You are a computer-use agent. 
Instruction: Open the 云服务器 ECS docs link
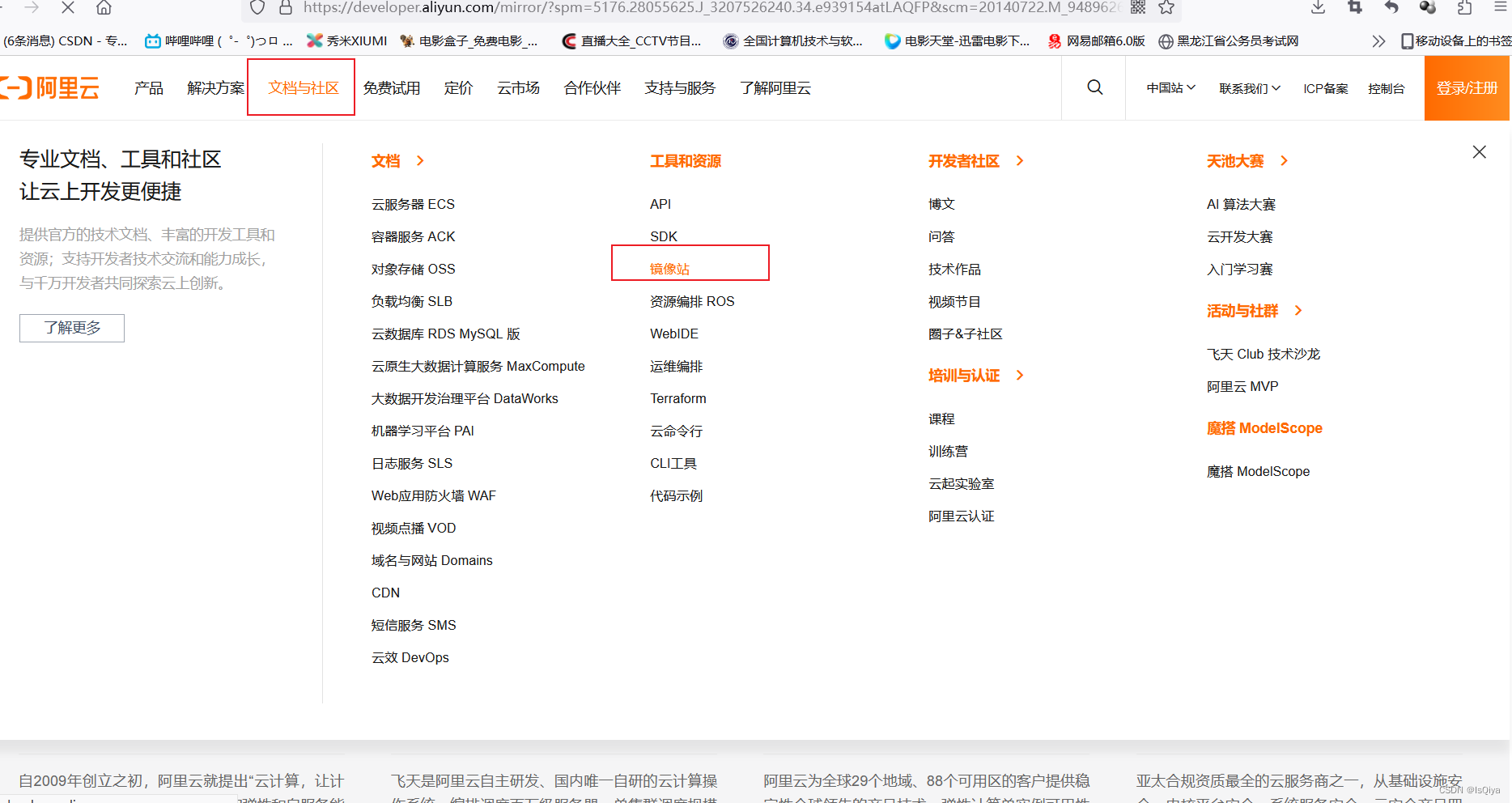click(x=413, y=204)
